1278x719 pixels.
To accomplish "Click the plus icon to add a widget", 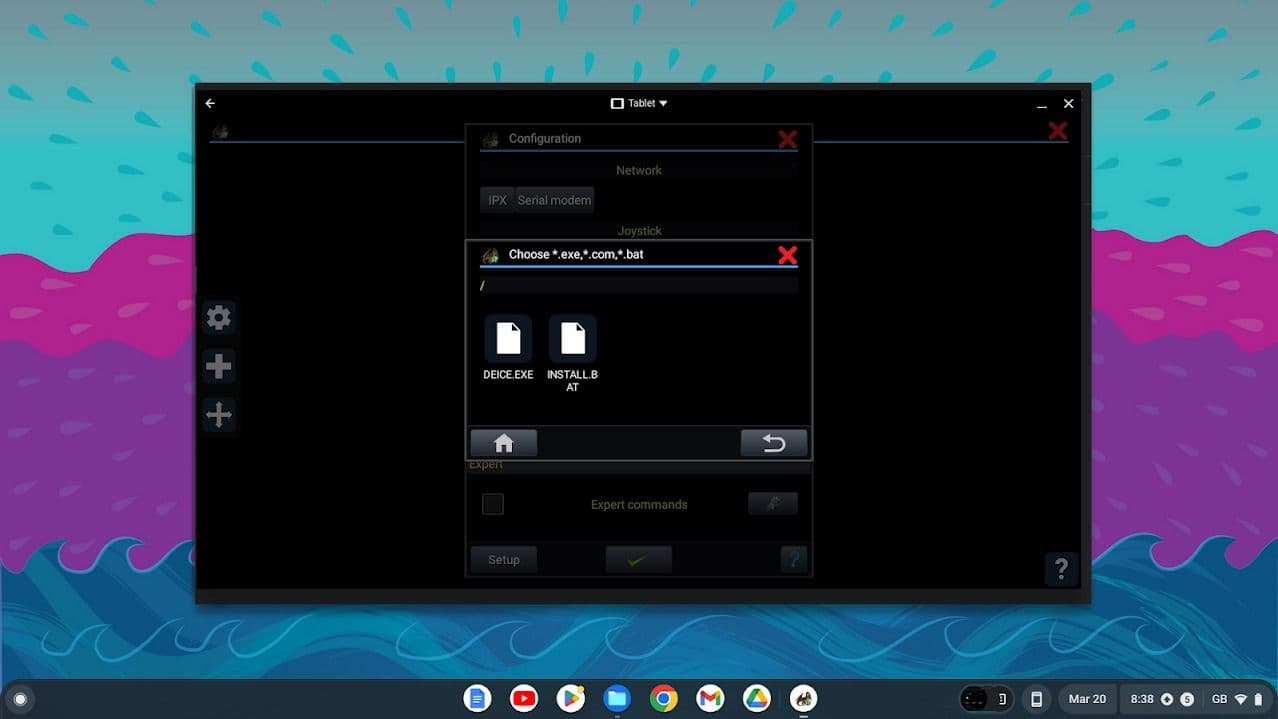I will (218, 366).
